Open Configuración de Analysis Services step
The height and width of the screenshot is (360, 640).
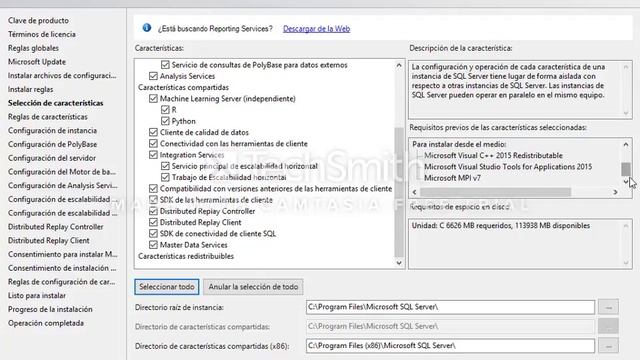(62, 186)
